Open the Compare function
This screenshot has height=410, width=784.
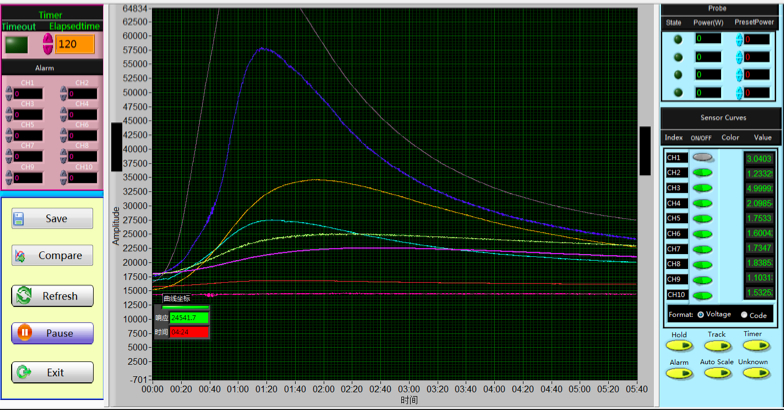pyautogui.click(x=52, y=255)
